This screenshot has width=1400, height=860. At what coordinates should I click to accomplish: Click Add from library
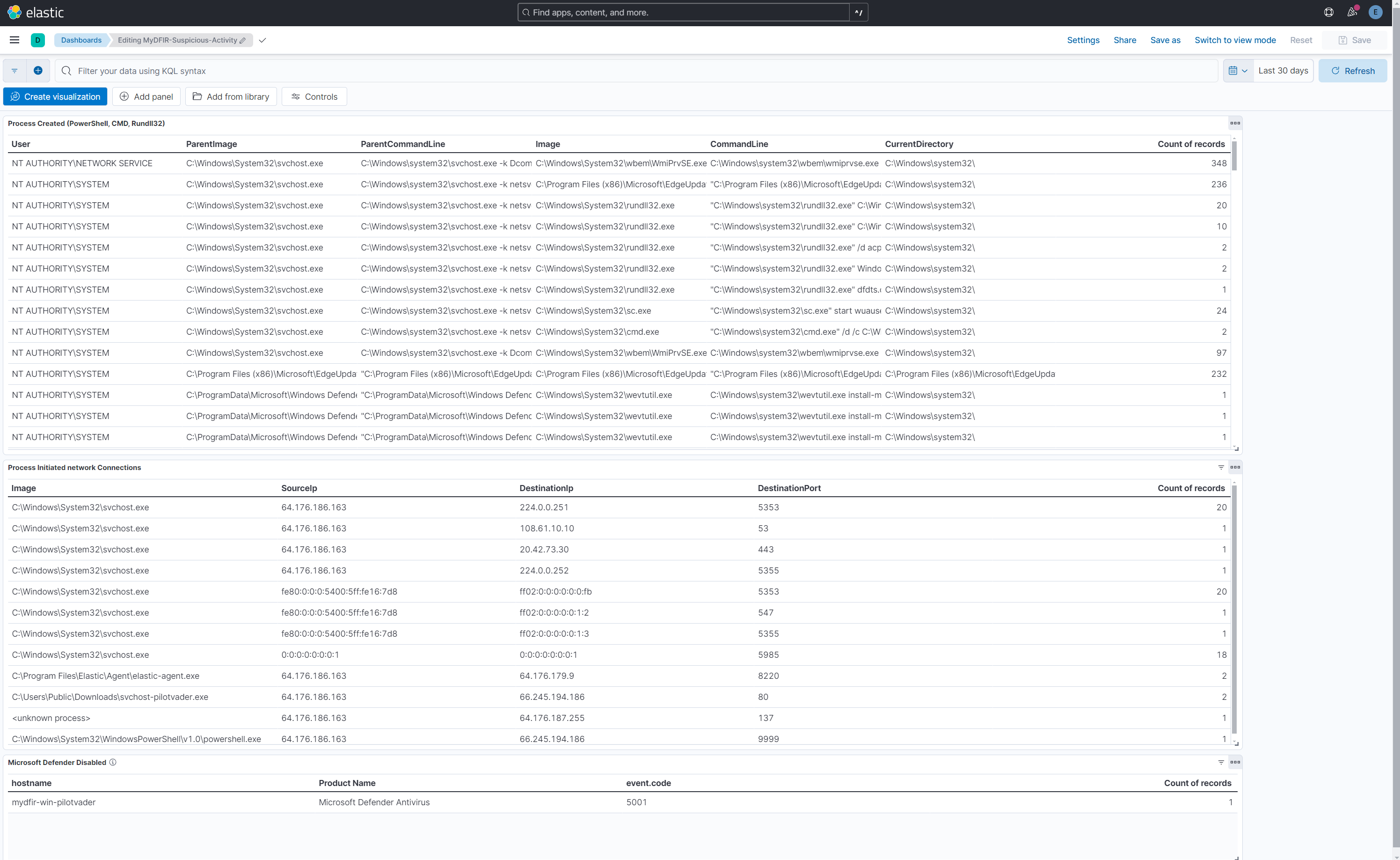(231, 96)
